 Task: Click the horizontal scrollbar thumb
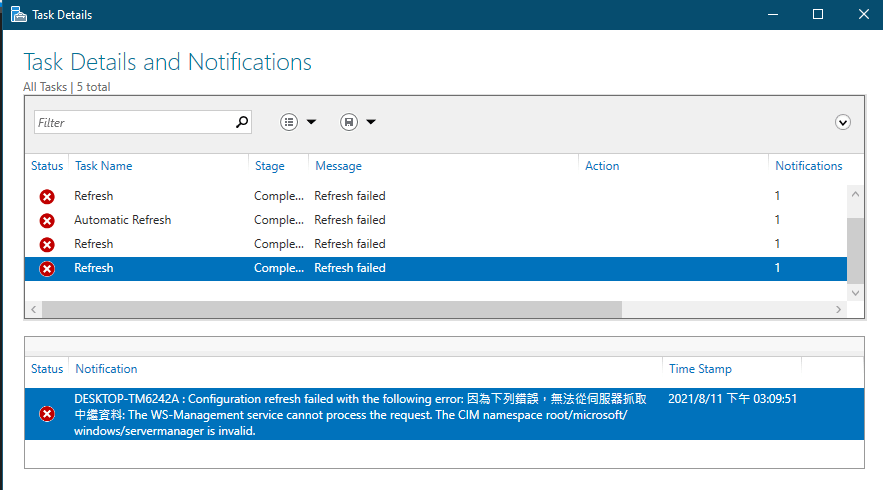tap(332, 309)
